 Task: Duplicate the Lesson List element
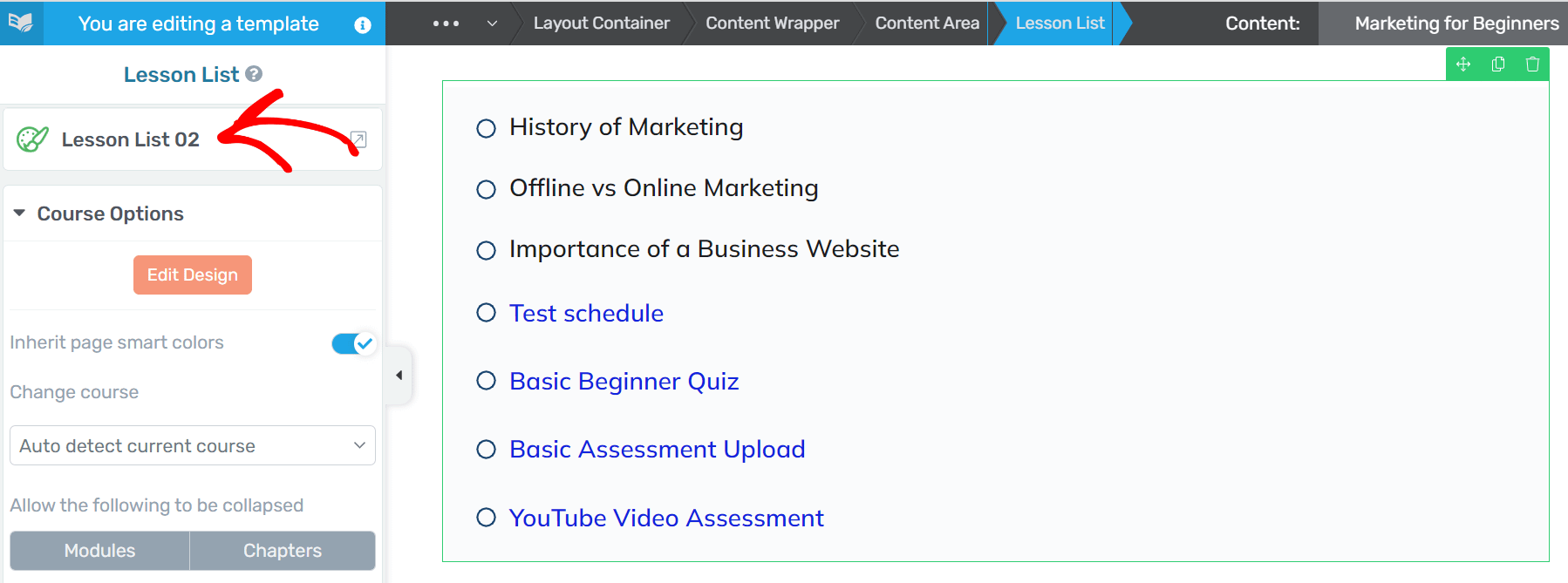click(x=1498, y=64)
